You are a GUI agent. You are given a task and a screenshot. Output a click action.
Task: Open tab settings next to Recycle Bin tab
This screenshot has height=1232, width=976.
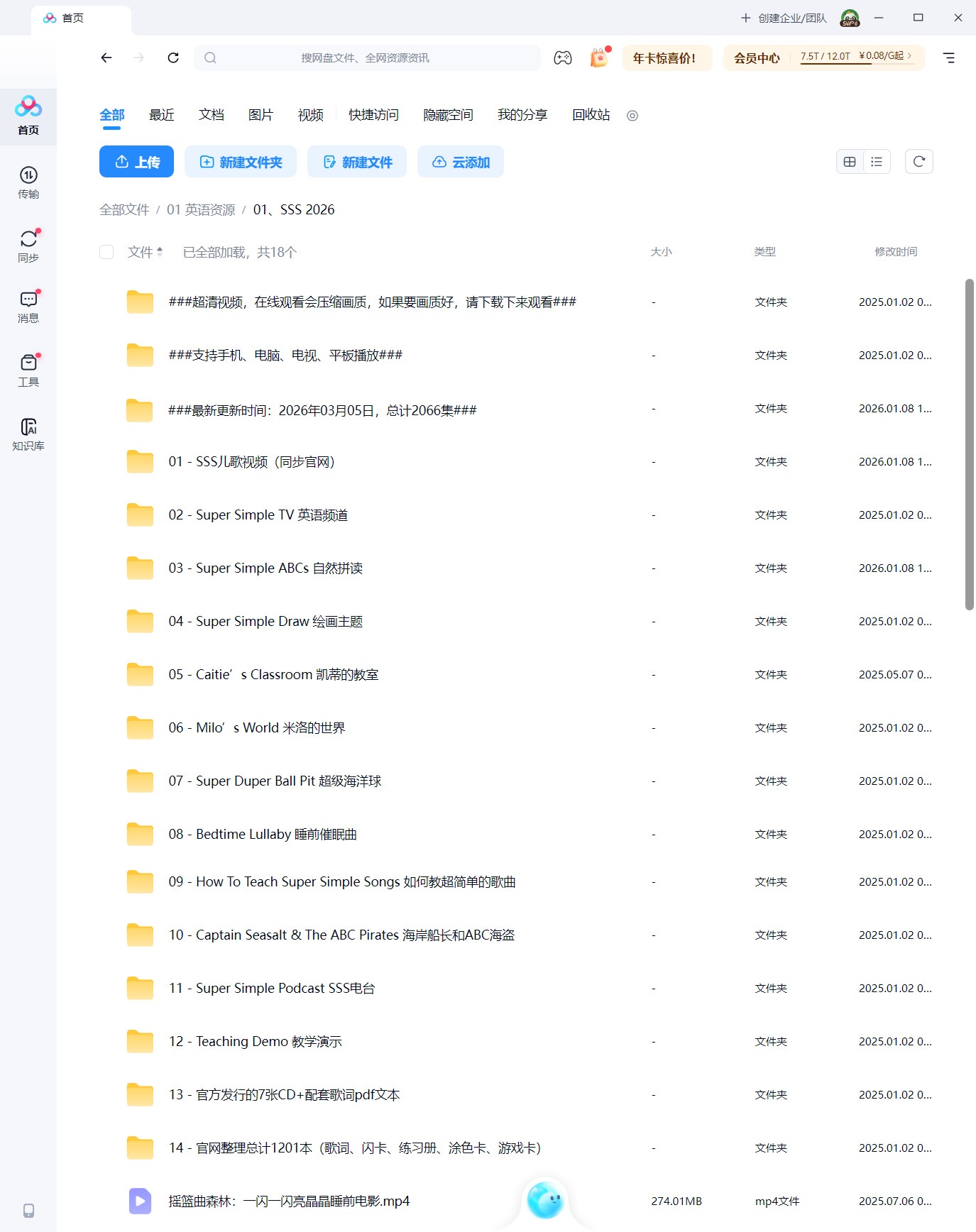coord(632,116)
